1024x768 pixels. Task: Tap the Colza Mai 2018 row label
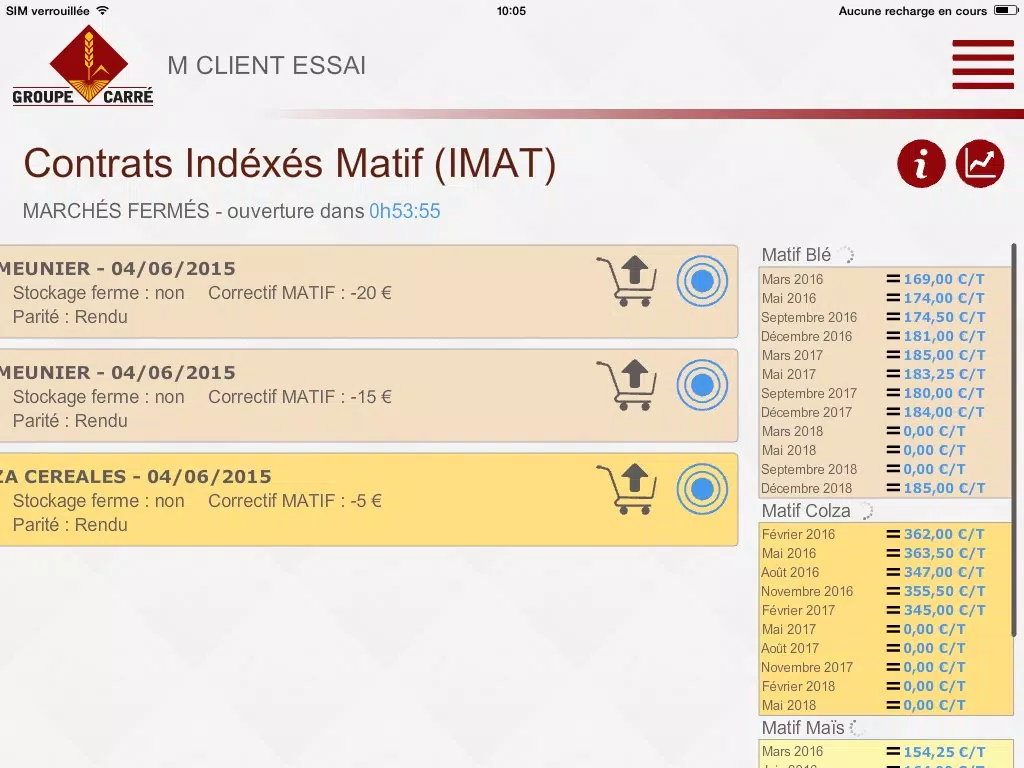(x=789, y=705)
